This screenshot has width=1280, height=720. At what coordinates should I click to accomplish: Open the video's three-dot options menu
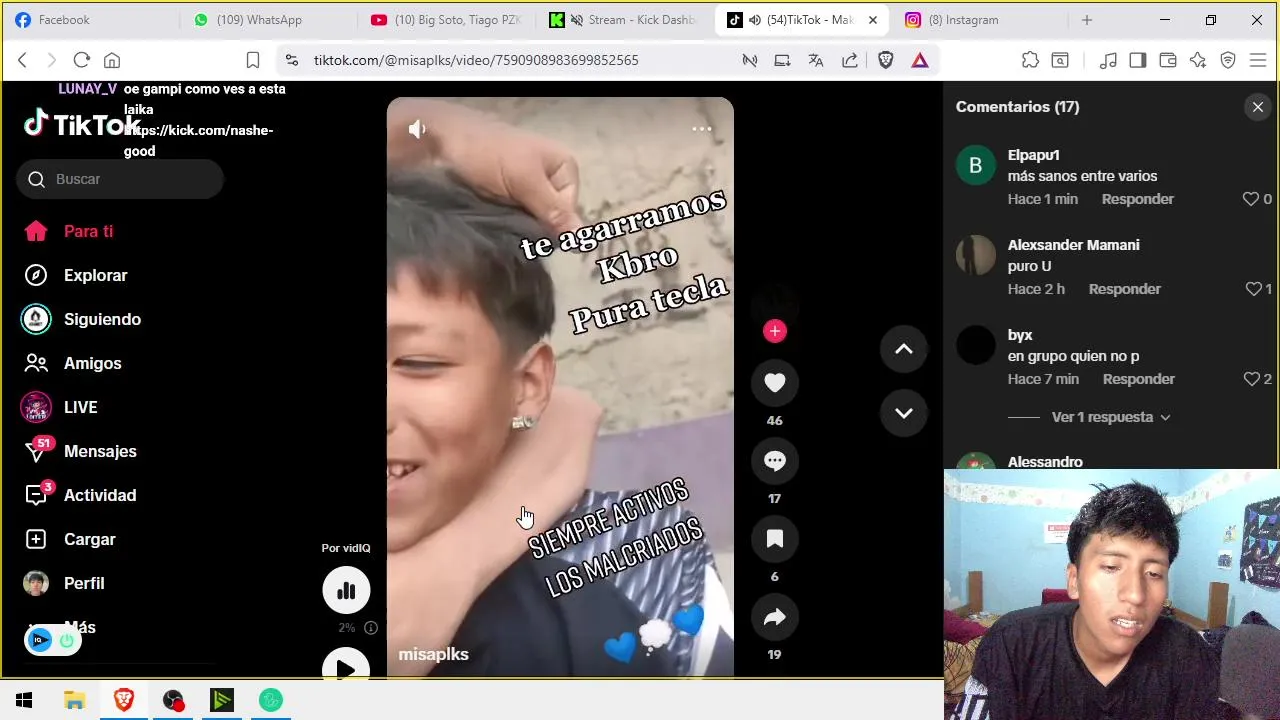tap(702, 129)
